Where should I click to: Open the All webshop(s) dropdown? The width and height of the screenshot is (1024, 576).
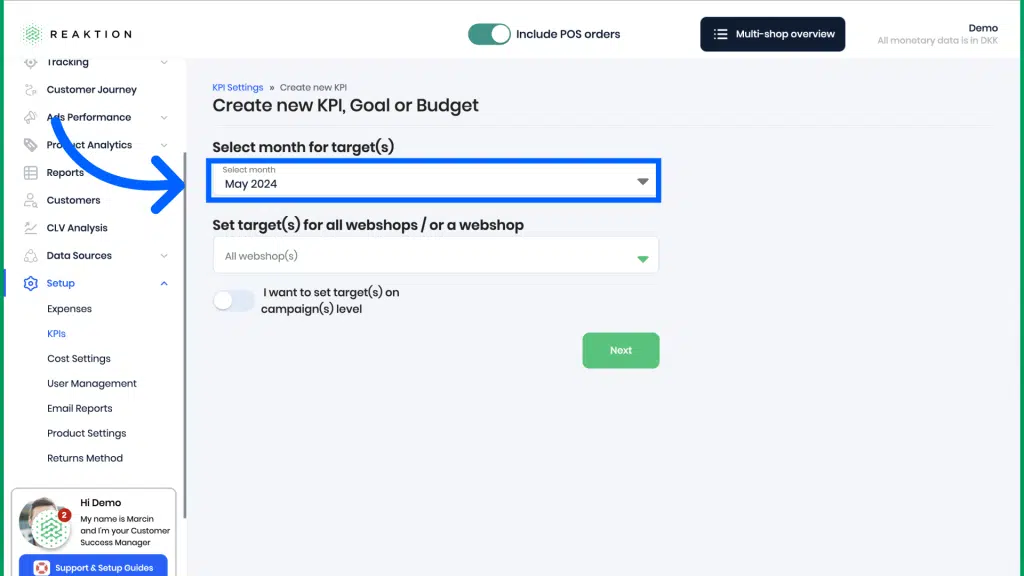coord(436,255)
